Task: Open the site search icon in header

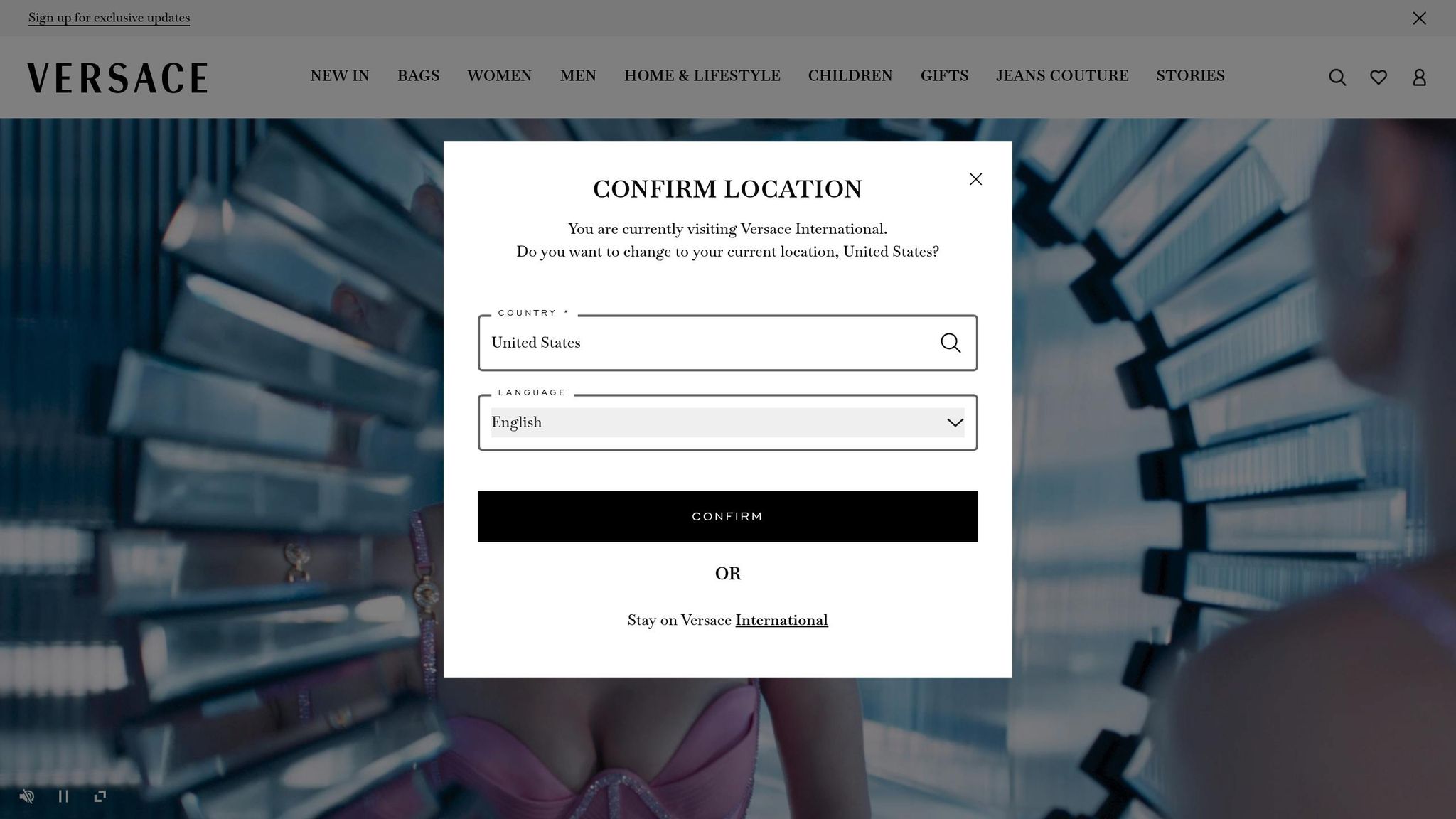Action: 1337,77
